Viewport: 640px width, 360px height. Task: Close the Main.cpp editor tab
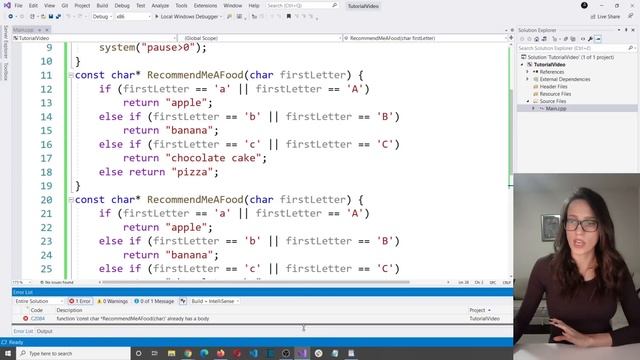click(x=47, y=30)
